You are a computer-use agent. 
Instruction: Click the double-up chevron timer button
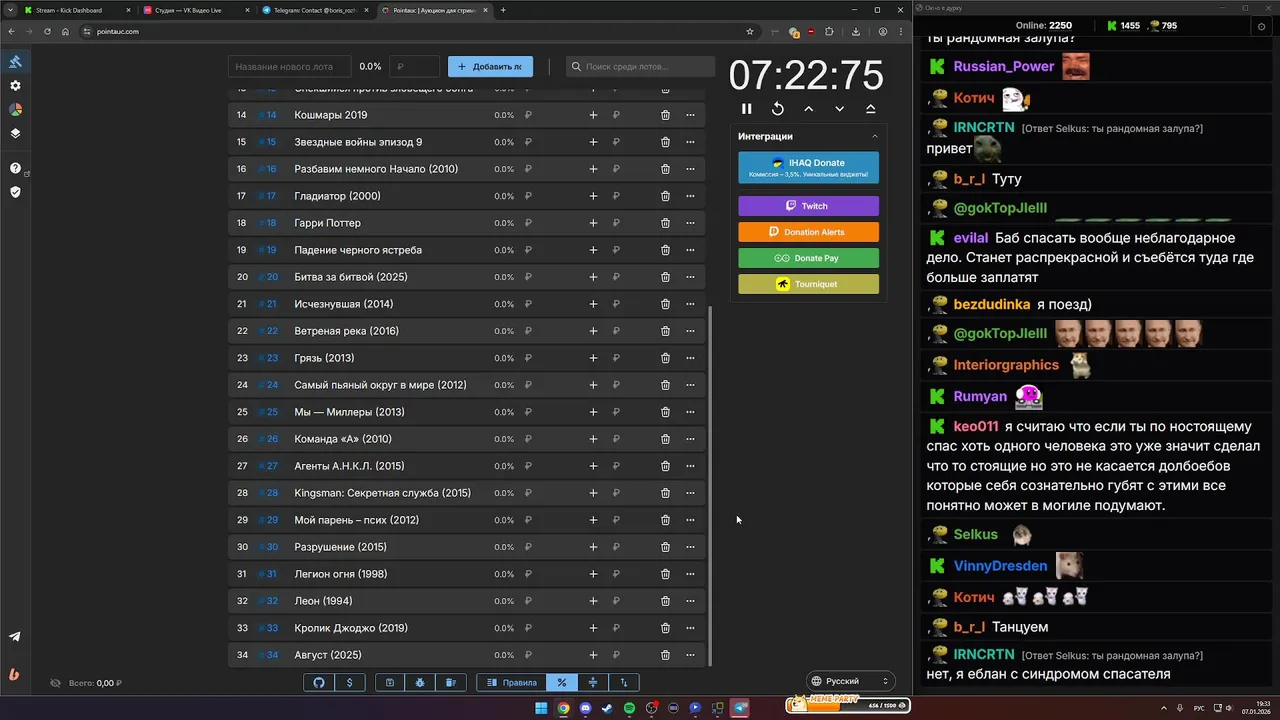tap(870, 109)
